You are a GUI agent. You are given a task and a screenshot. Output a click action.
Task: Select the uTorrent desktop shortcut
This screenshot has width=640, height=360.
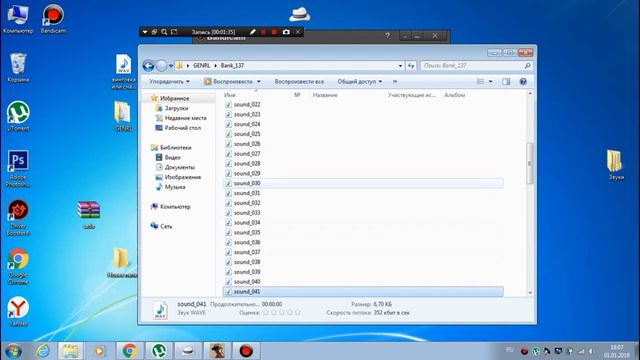click(x=18, y=116)
